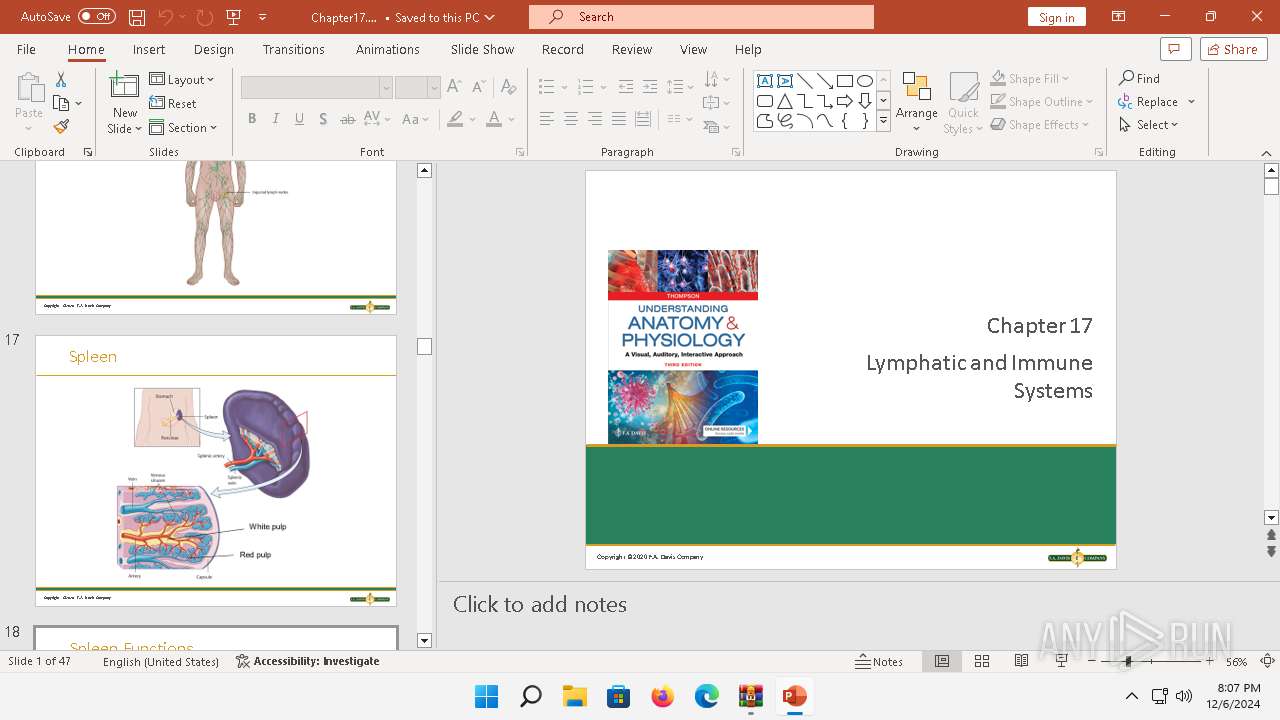Click the Sign in button
This screenshot has width=1280, height=720.
(x=1056, y=17)
